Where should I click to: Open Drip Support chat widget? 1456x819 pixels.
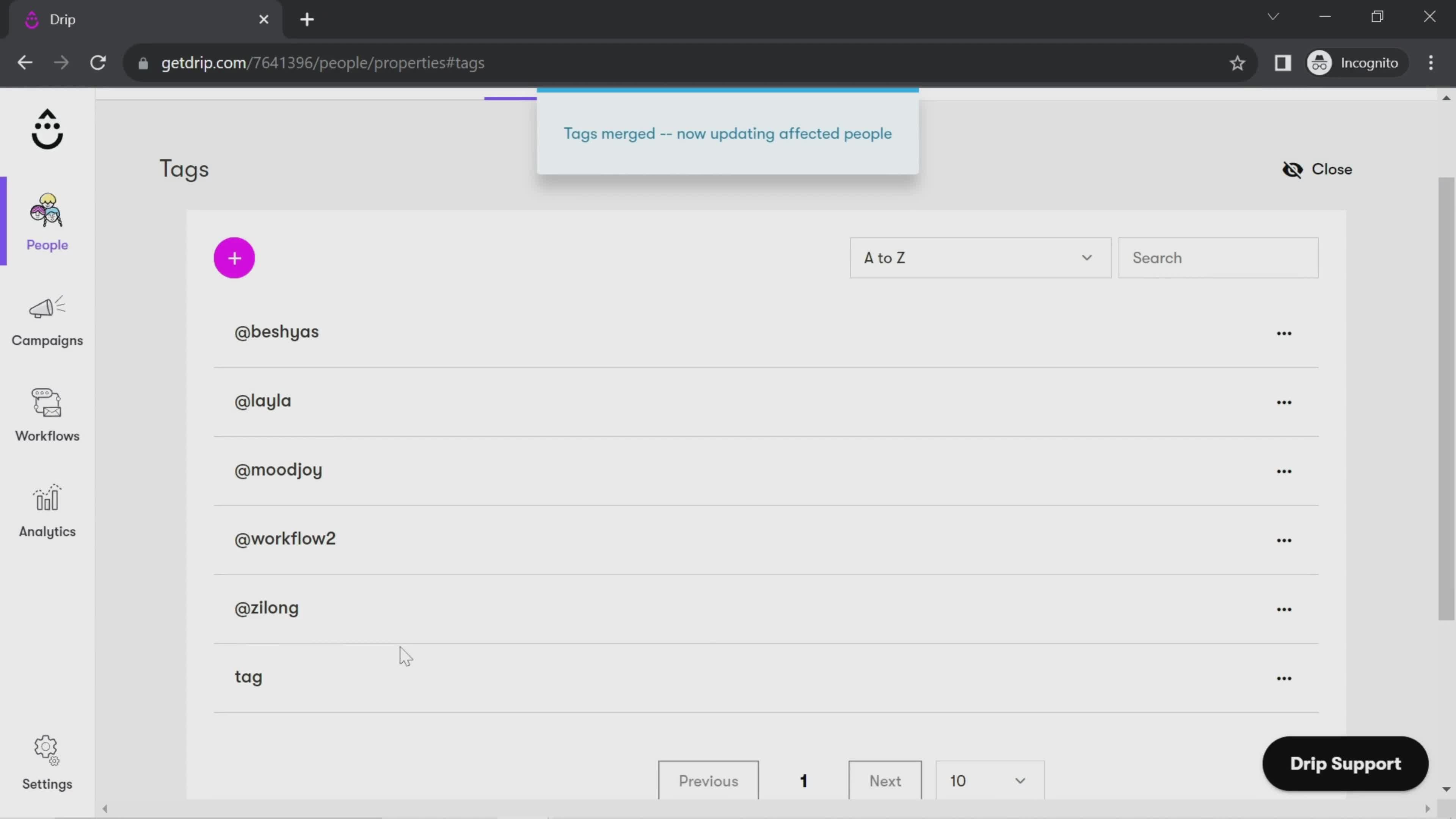[1345, 763]
